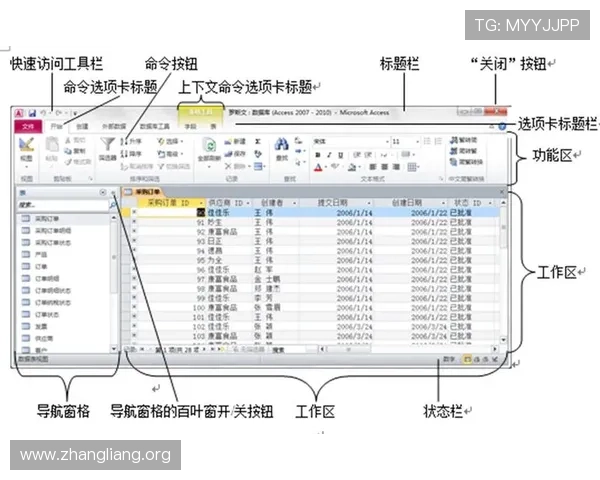Image resolution: width=600 pixels, height=480 pixels.
Task: Open the File (文件) tab
Action: coord(28,126)
